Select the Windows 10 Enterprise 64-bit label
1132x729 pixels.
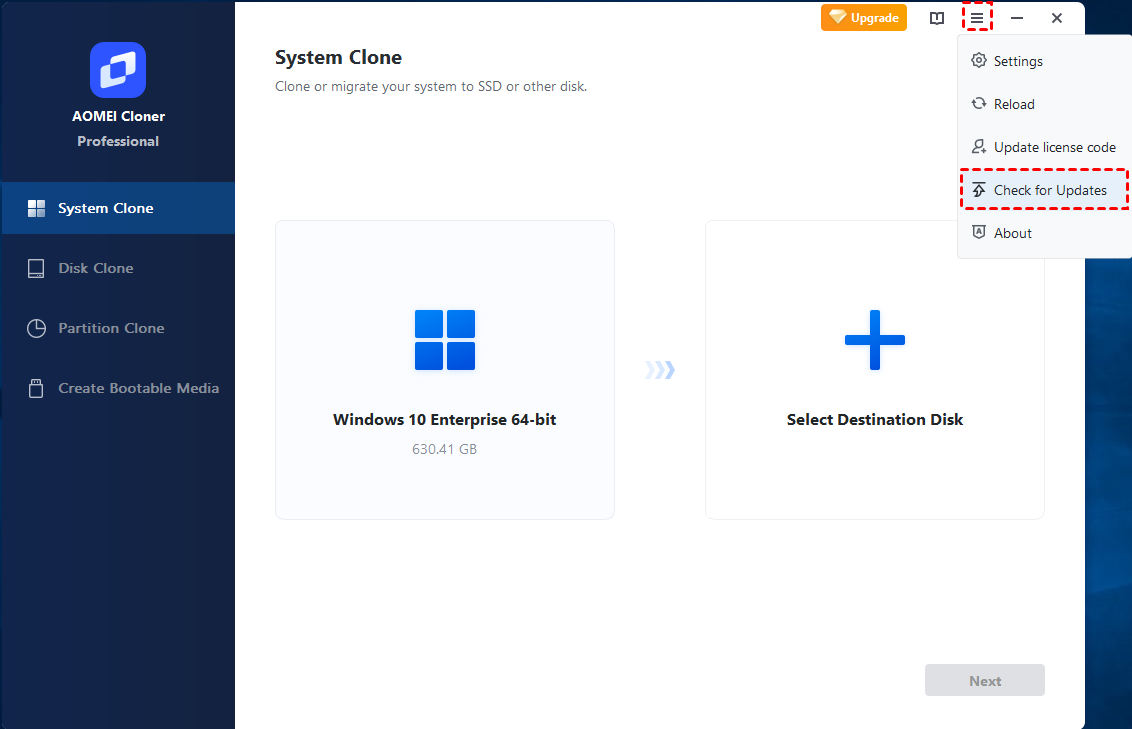[445, 419]
